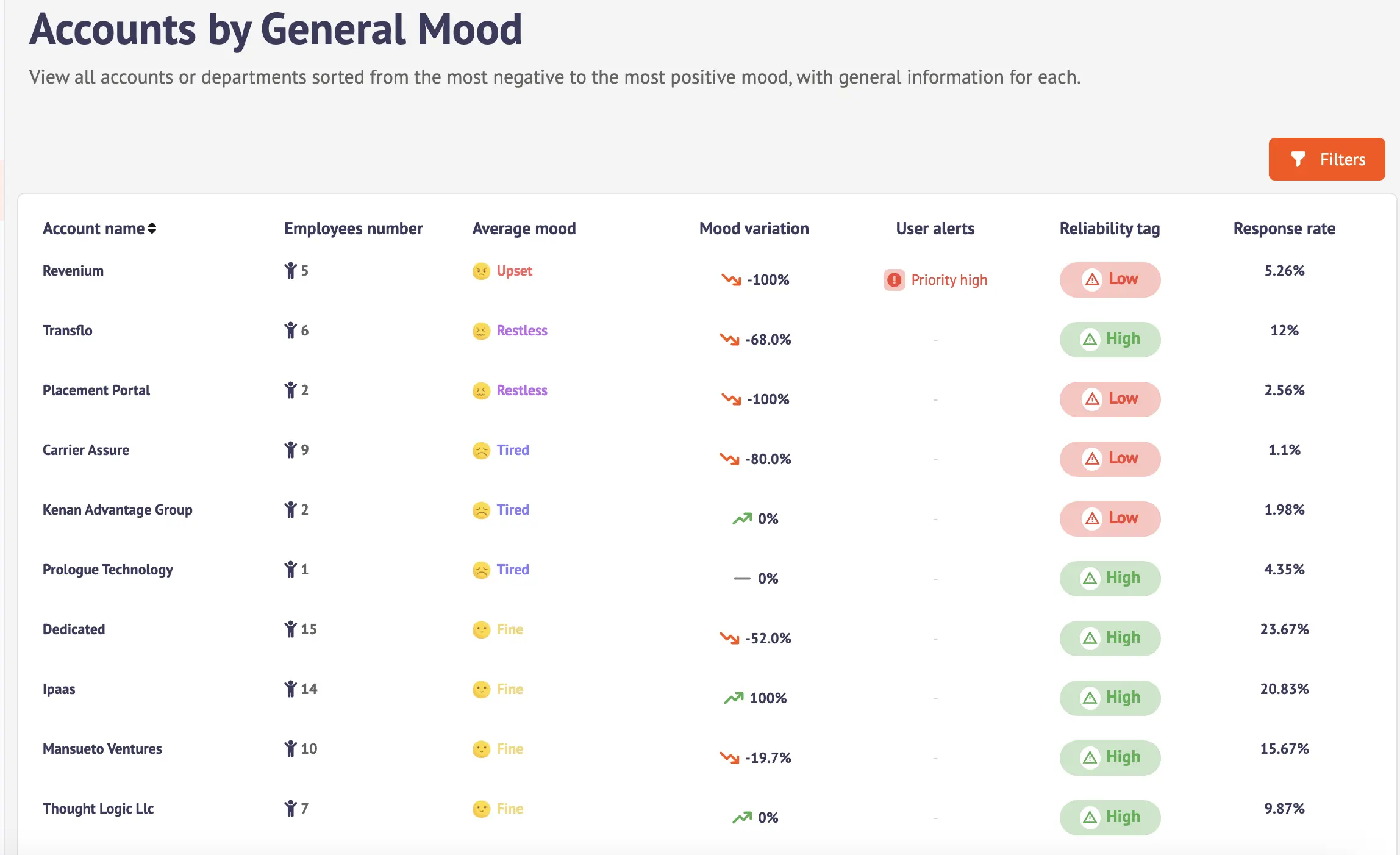Click Dedicated's Fine mood emoji
This screenshot has width=1400, height=855.
click(481, 629)
